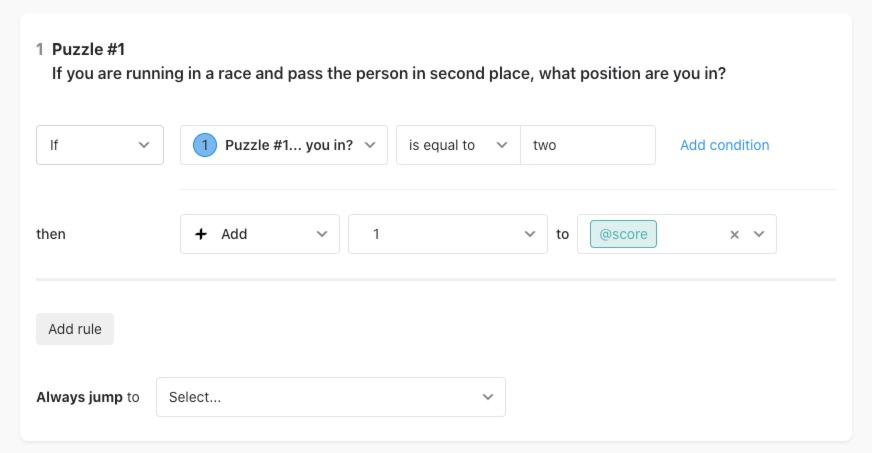Click the chevron on the number 1 value box
The height and width of the screenshot is (453, 872).
click(x=530, y=234)
